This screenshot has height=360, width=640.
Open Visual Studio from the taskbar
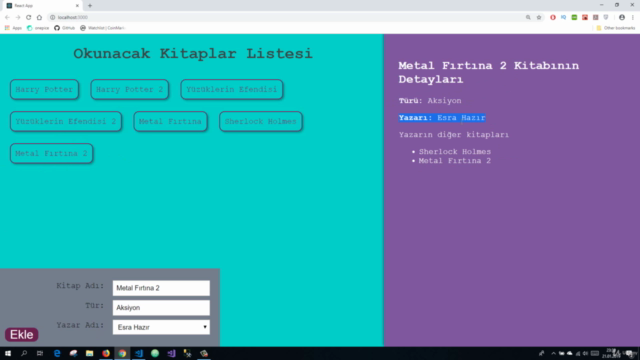[x=171, y=353]
